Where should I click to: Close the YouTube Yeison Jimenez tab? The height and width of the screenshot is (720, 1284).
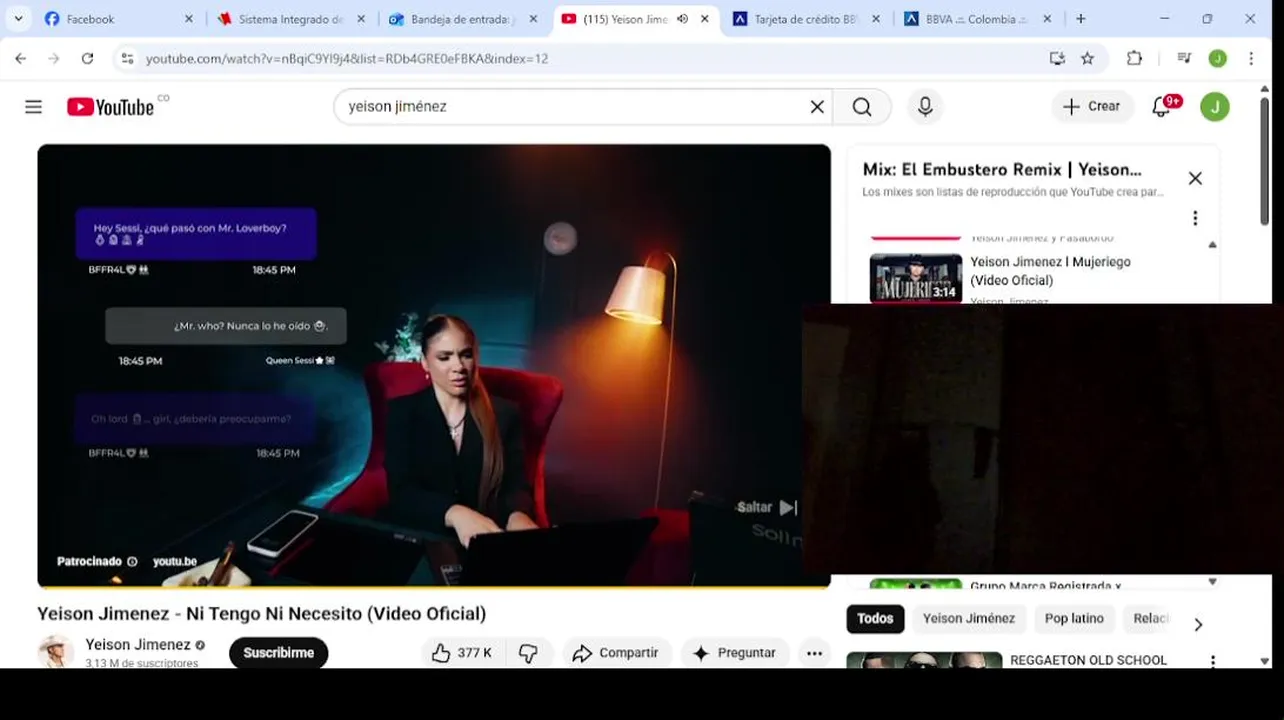tap(705, 19)
